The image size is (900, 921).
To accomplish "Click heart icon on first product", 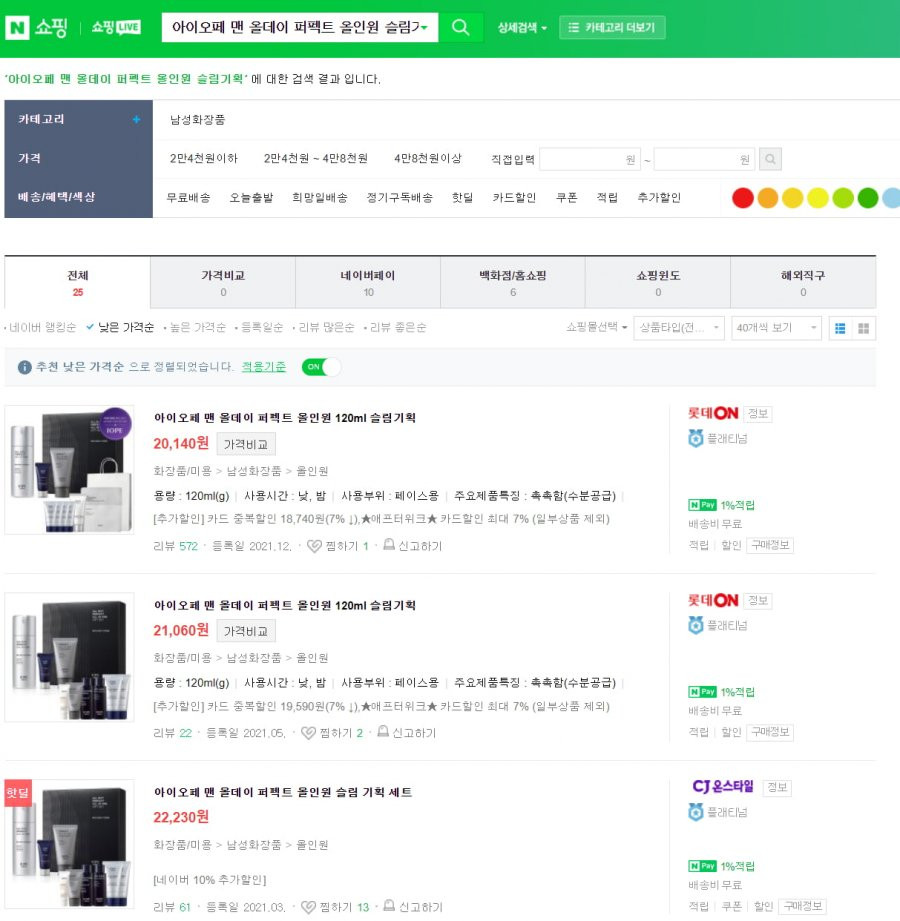I will click(x=314, y=546).
